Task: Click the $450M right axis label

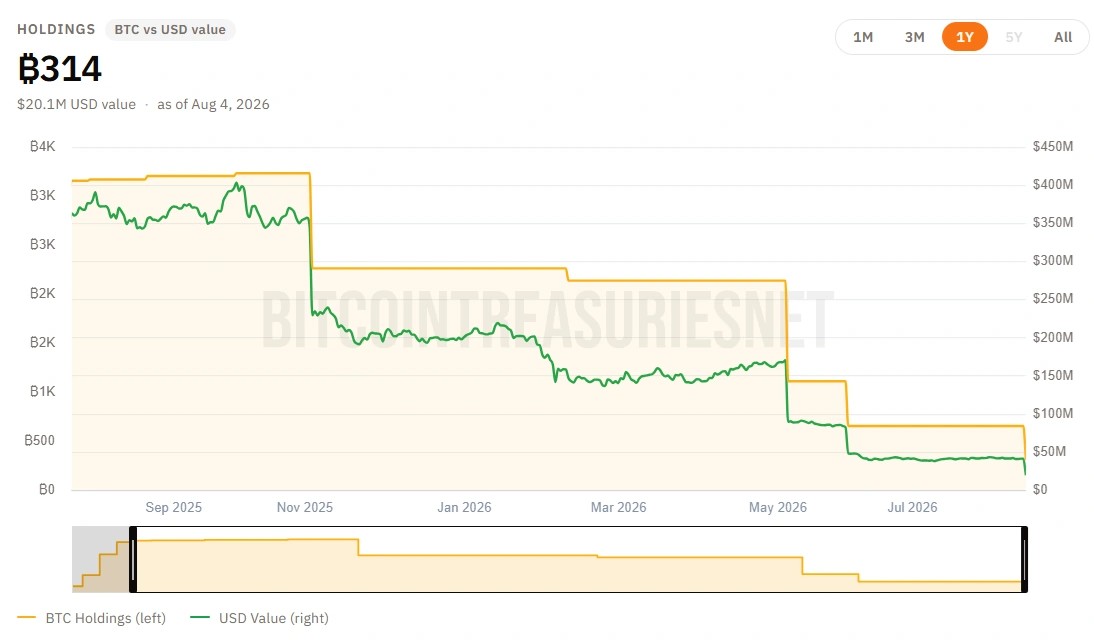Action: [x=1053, y=147]
